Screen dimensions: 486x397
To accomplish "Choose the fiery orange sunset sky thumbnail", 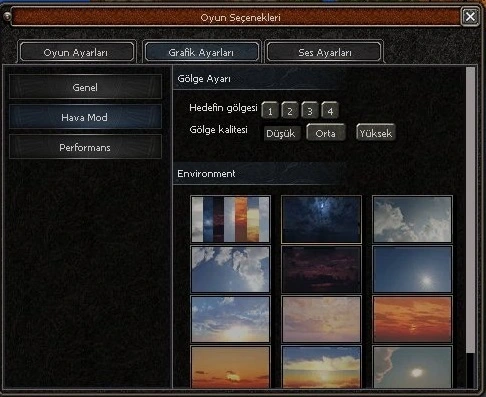I will pyautogui.click(x=412, y=319).
